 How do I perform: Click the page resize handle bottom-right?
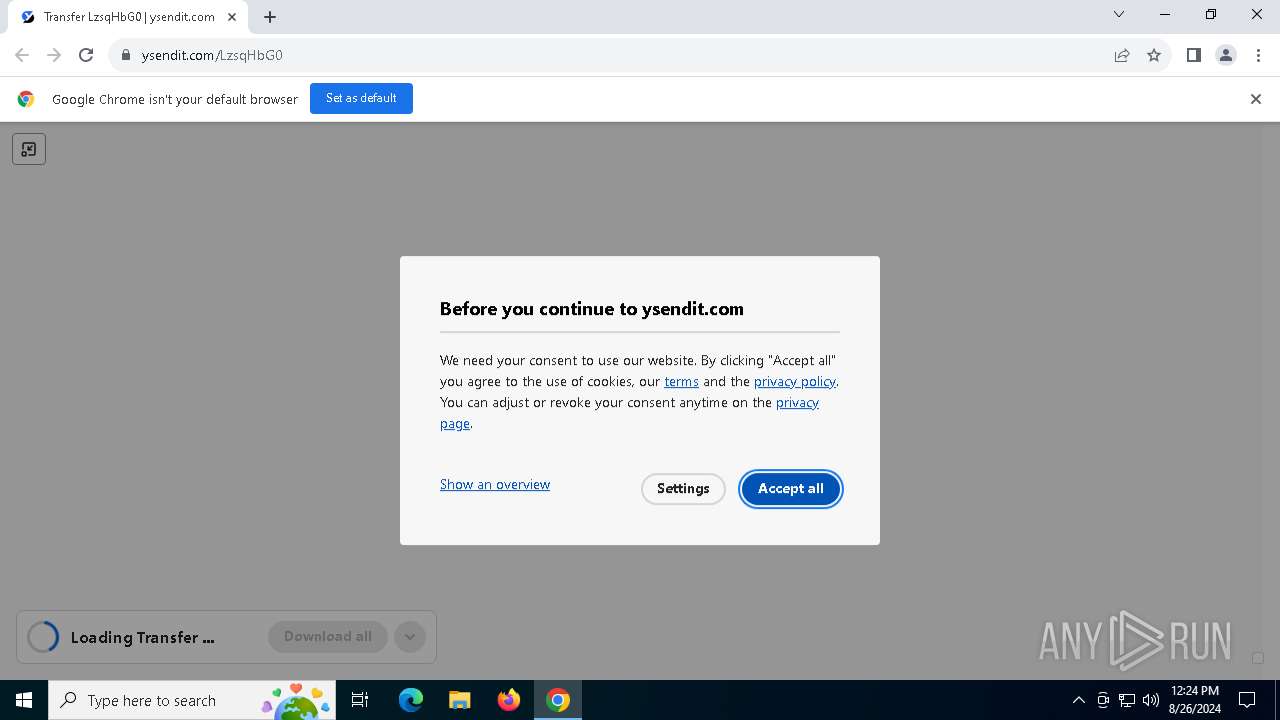click(1258, 658)
